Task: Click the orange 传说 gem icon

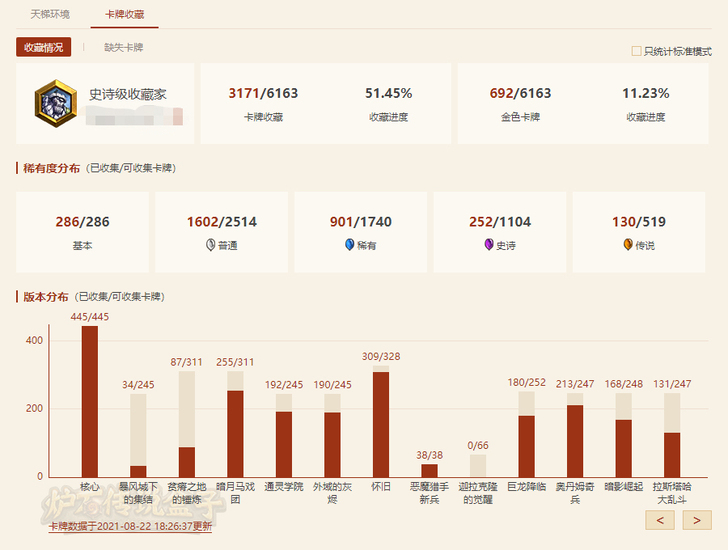Action: tap(628, 245)
